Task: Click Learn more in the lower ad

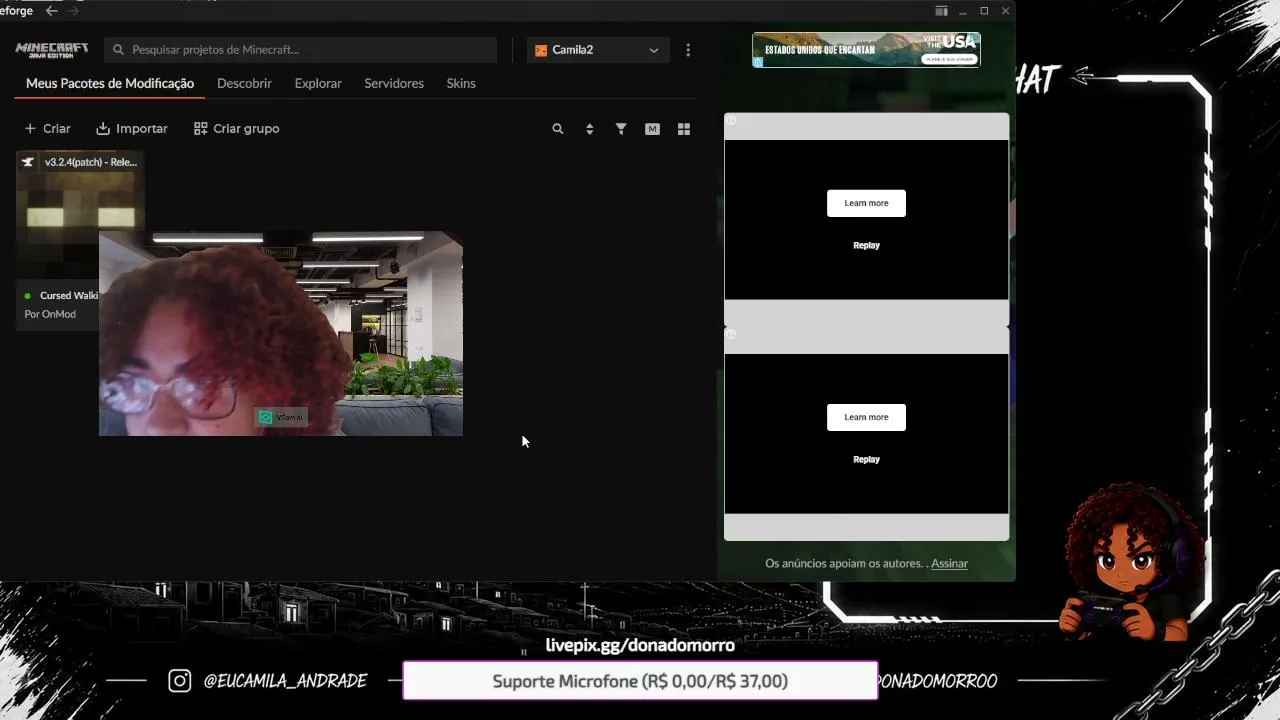Action: click(x=866, y=417)
